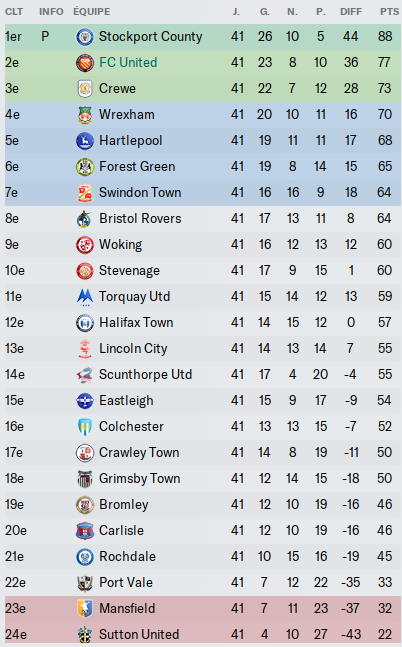Sort table by PTS column header
Screen dimensions: 402x647
tap(389, 12)
